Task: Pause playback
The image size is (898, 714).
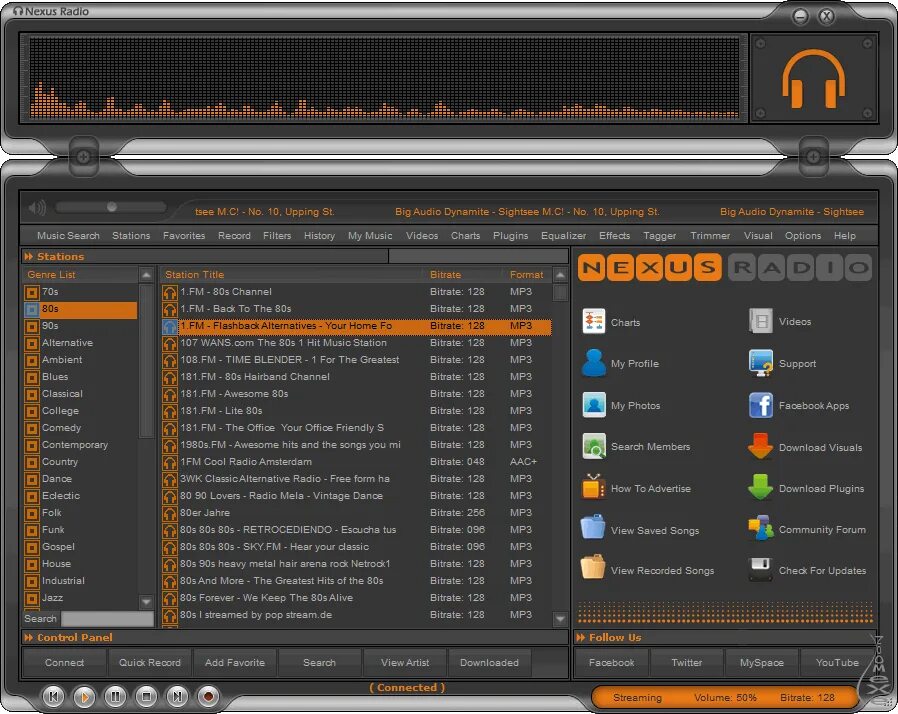Action: pos(116,696)
